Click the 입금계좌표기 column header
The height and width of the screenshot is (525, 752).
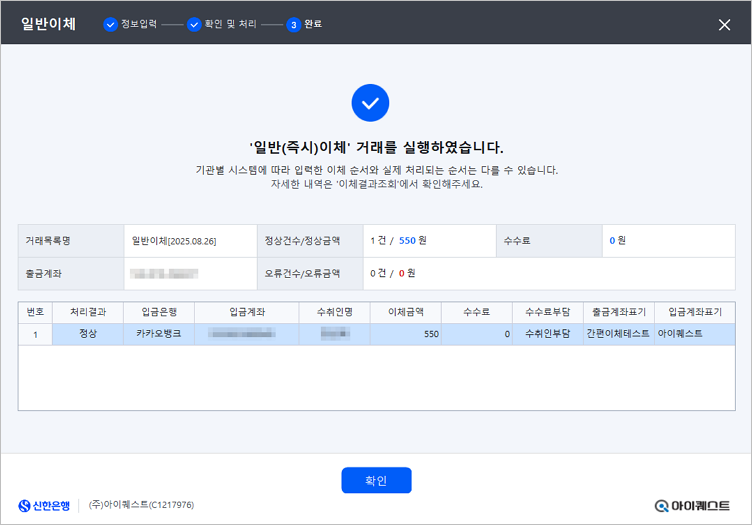point(695,312)
